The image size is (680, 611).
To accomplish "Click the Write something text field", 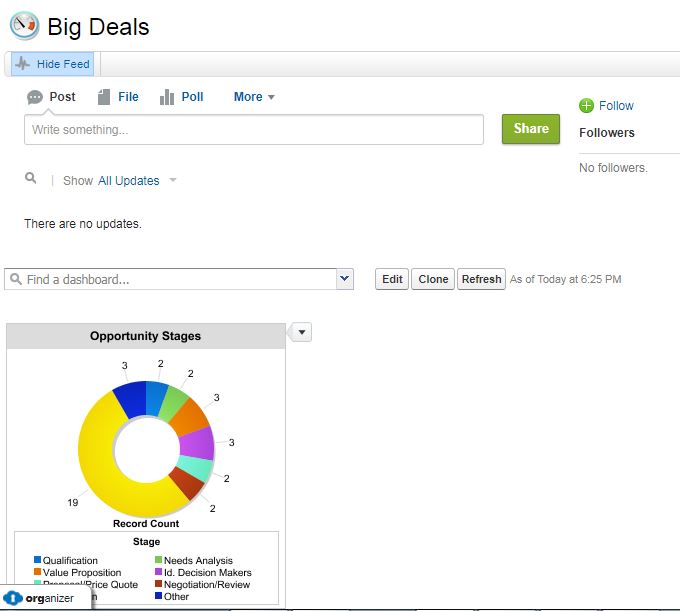I will (254, 130).
